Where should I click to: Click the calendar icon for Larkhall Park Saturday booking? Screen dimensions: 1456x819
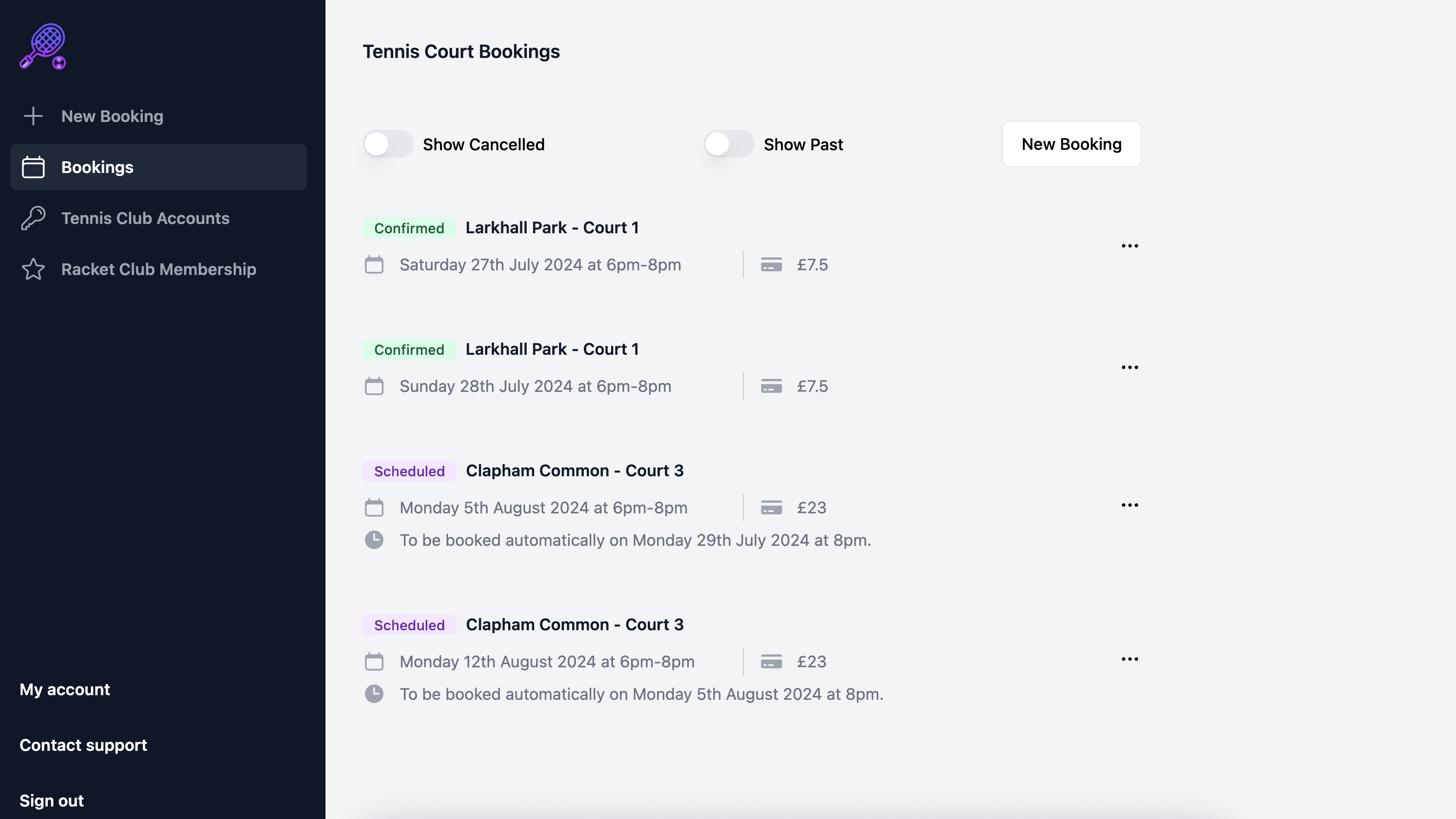coord(375,264)
